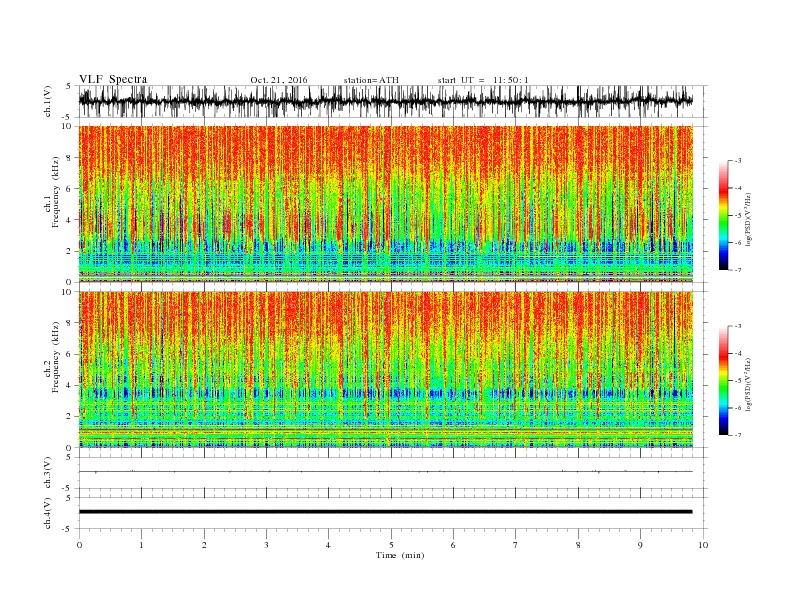The image size is (792, 612).
Task: Click the "-5" label on ch.1 colorbar
Action: 738,216
